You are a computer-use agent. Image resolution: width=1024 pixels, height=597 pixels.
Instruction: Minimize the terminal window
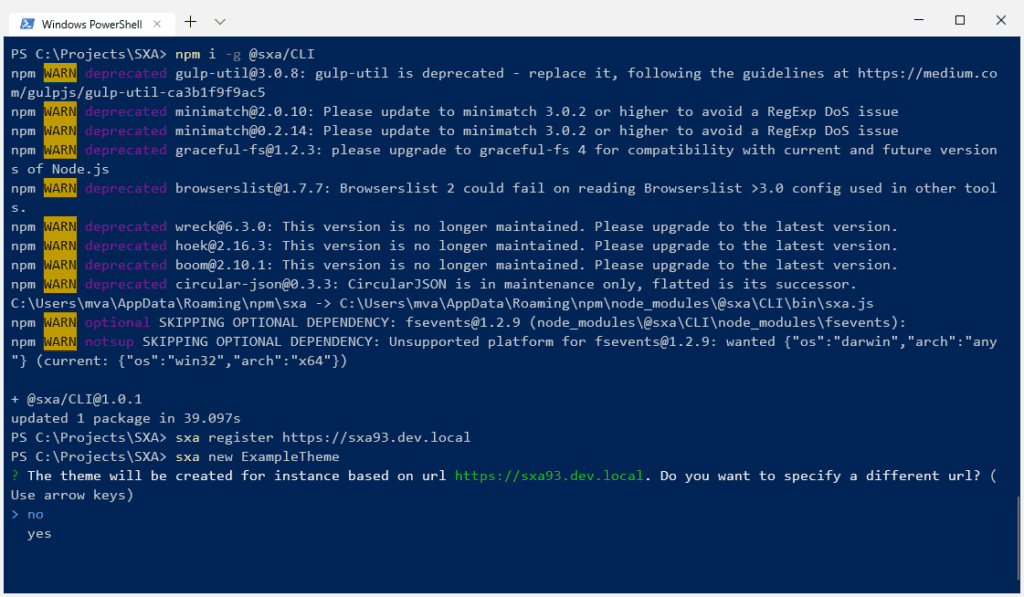click(x=916, y=20)
